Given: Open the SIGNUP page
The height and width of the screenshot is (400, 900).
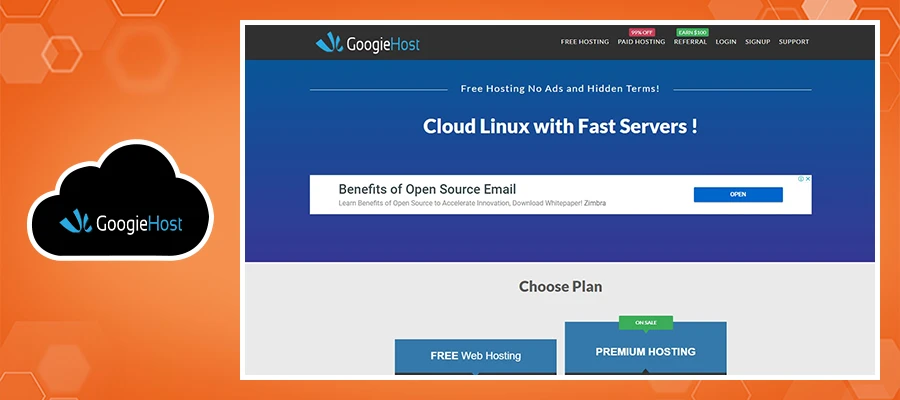Looking at the screenshot, I should [757, 42].
